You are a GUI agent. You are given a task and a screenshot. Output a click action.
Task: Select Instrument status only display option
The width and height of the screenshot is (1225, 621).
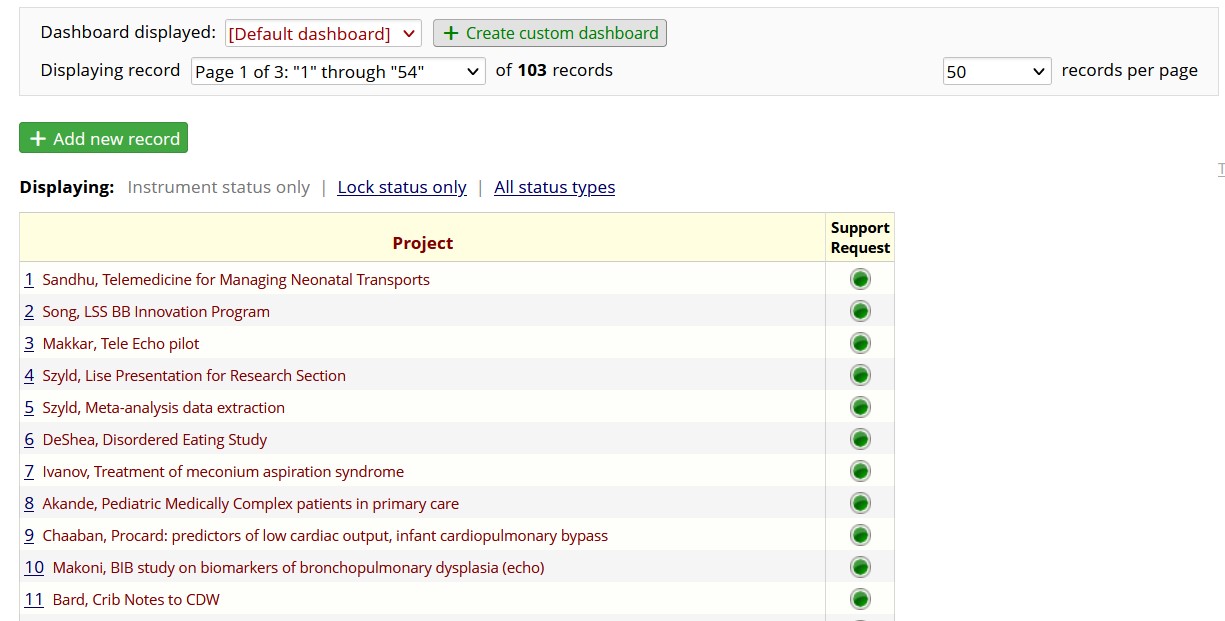(218, 188)
